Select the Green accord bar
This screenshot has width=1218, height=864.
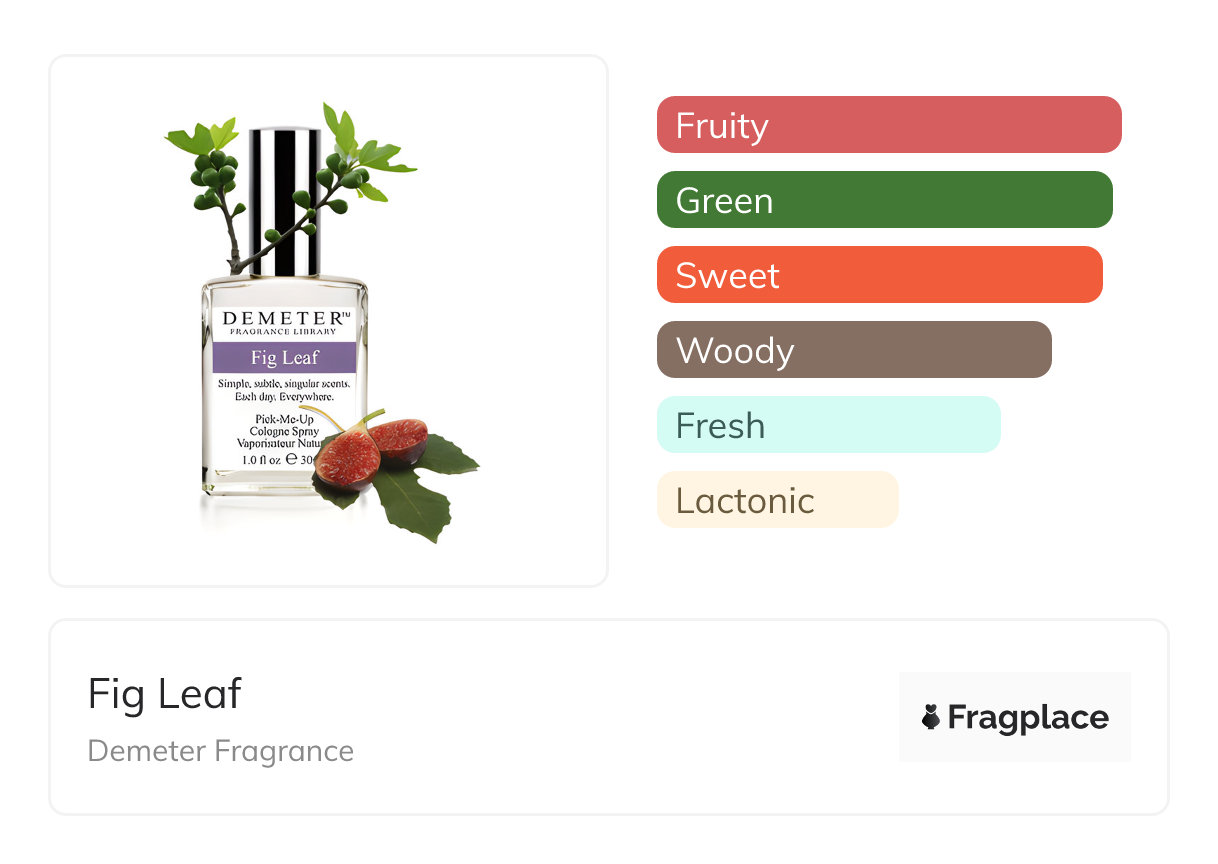(x=884, y=200)
